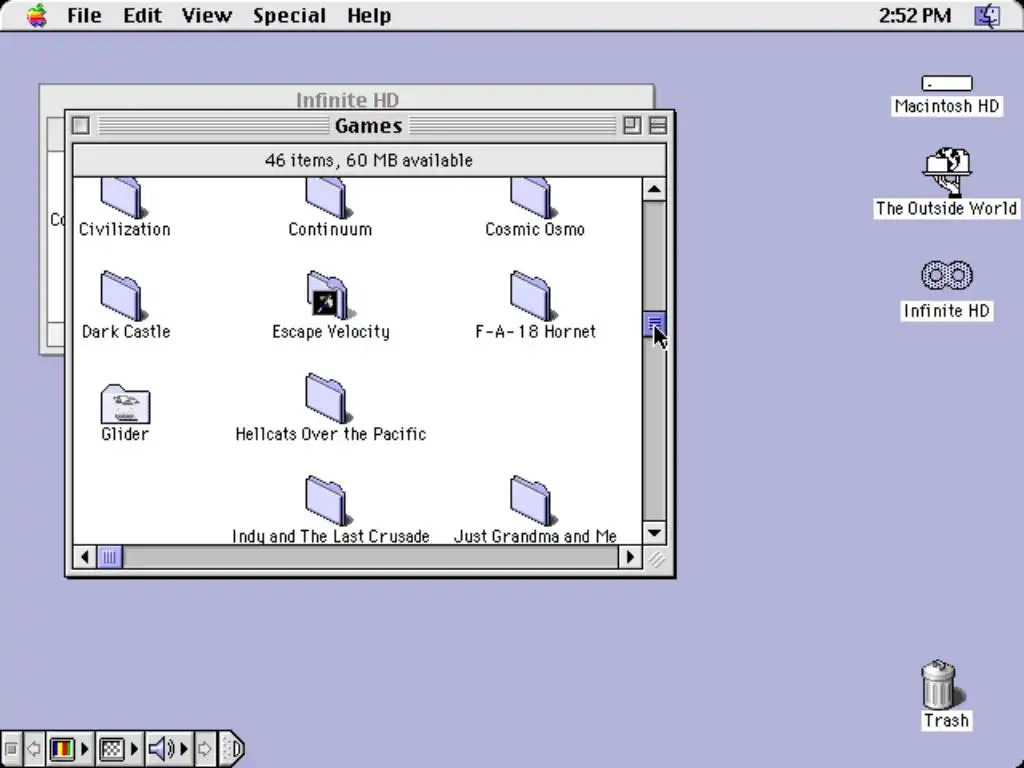Open the Civilization folder icon
Screen dimensions: 1024x768
pos(121,198)
